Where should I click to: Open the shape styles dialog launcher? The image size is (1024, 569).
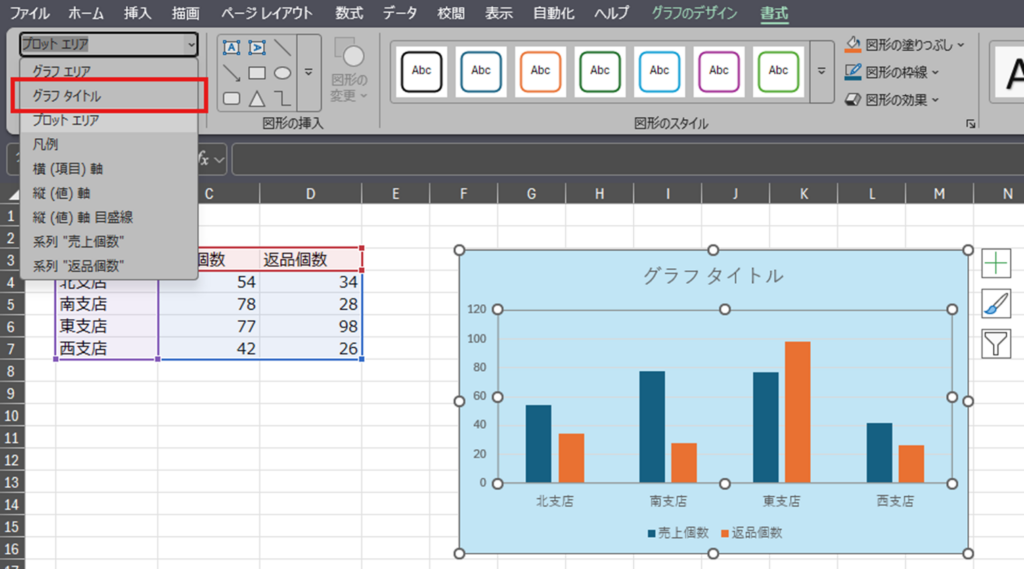969,124
